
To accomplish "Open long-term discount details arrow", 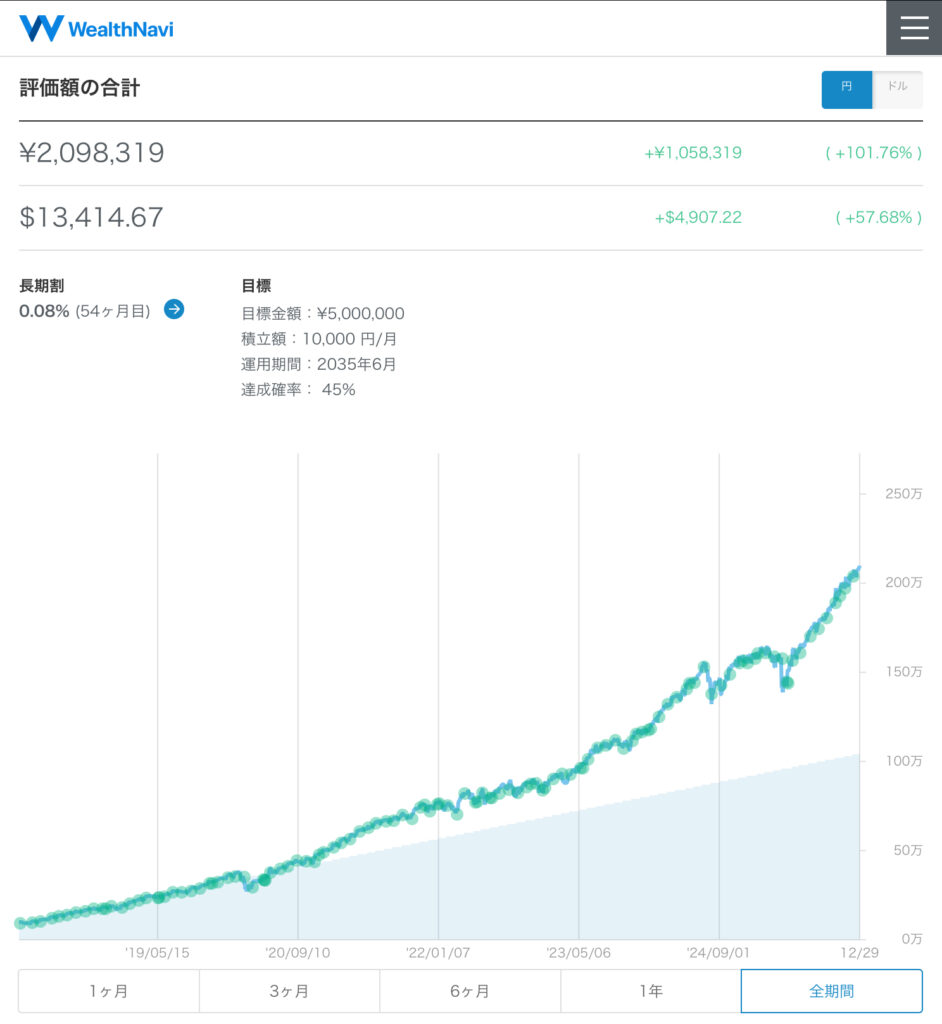I will pyautogui.click(x=174, y=310).
